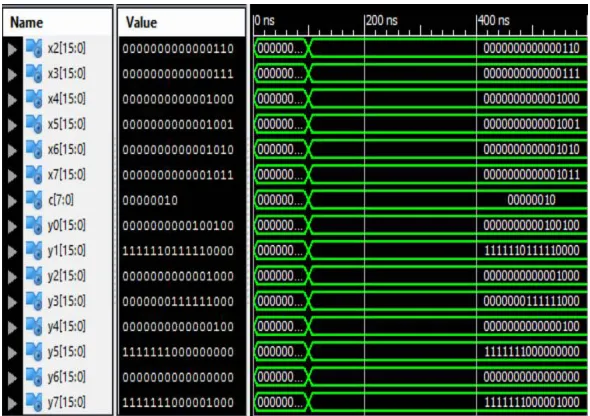Expand the c[7:0] bus
The width and height of the screenshot is (590, 416).
click(x=12, y=200)
